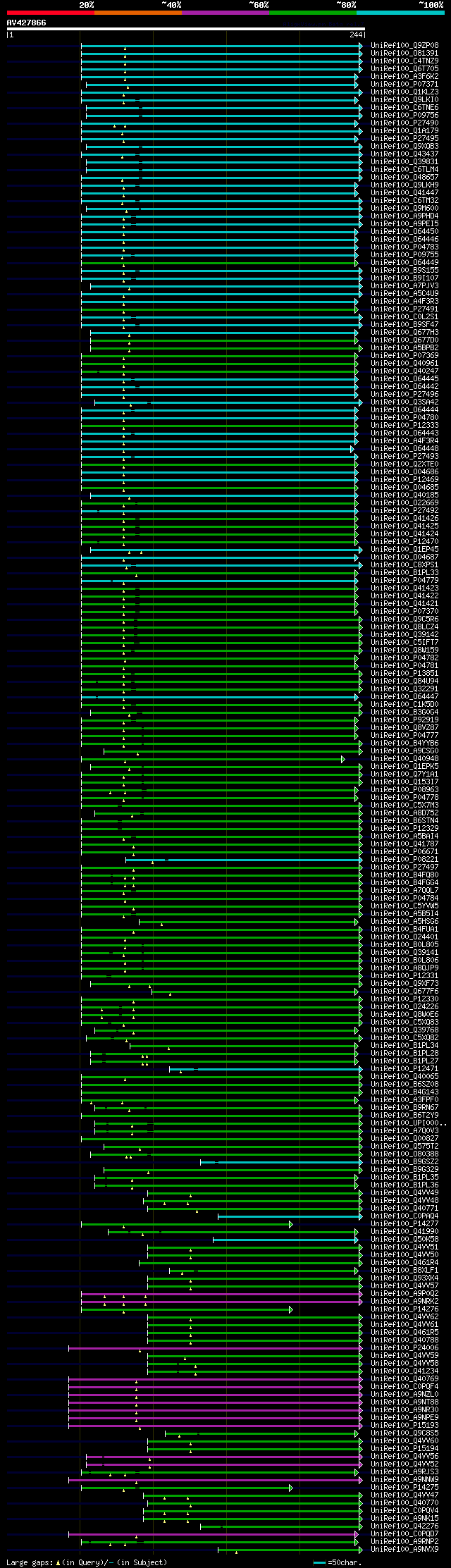Viewport: 451px width, 1568px height.
Task: Select label UniRef100_Q41447
Action: (x=404, y=193)
